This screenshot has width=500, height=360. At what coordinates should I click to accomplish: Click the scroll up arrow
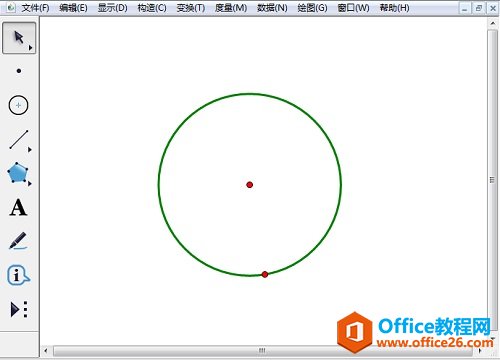coord(493,23)
